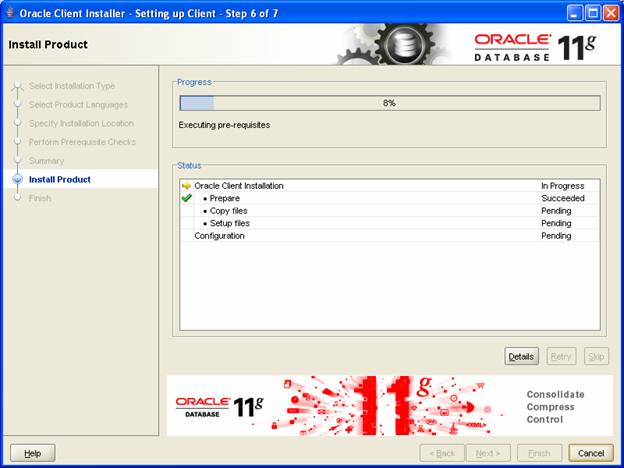Select the Perform Prerequisite Checks step

(x=82, y=142)
